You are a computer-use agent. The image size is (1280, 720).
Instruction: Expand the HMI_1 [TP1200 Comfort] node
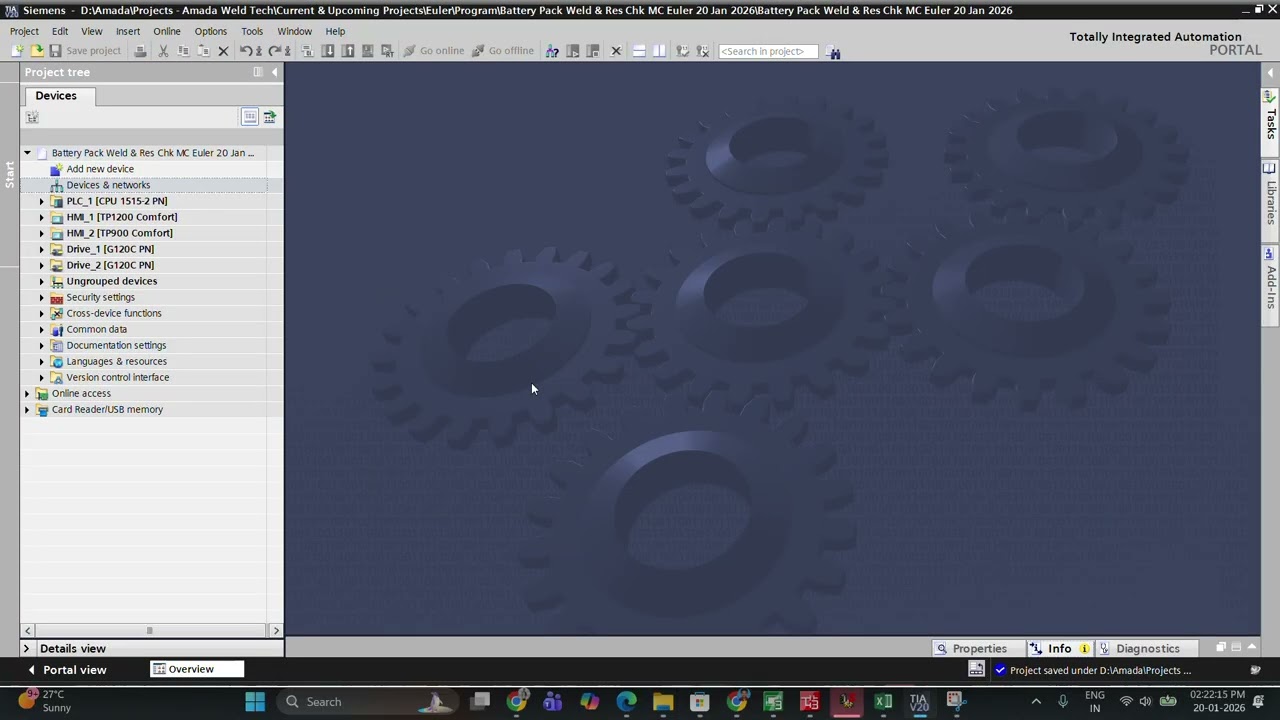(42, 217)
